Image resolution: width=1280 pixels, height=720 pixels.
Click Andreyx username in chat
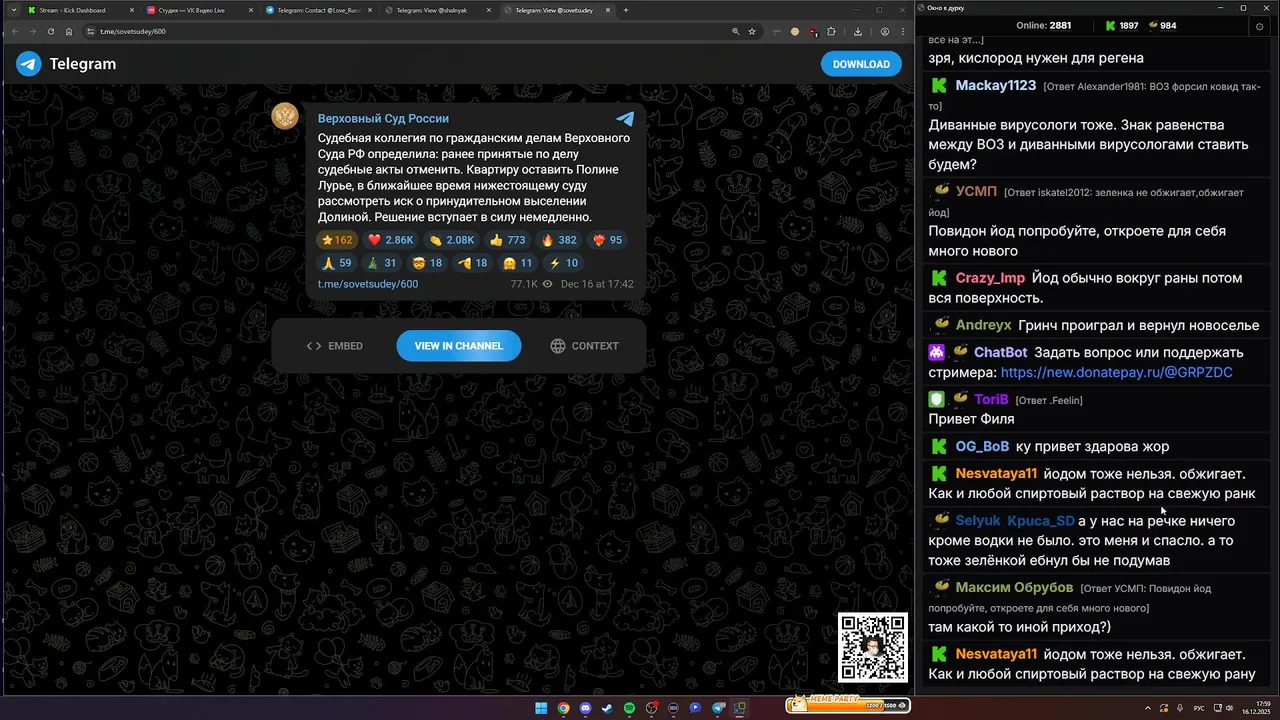[983, 325]
